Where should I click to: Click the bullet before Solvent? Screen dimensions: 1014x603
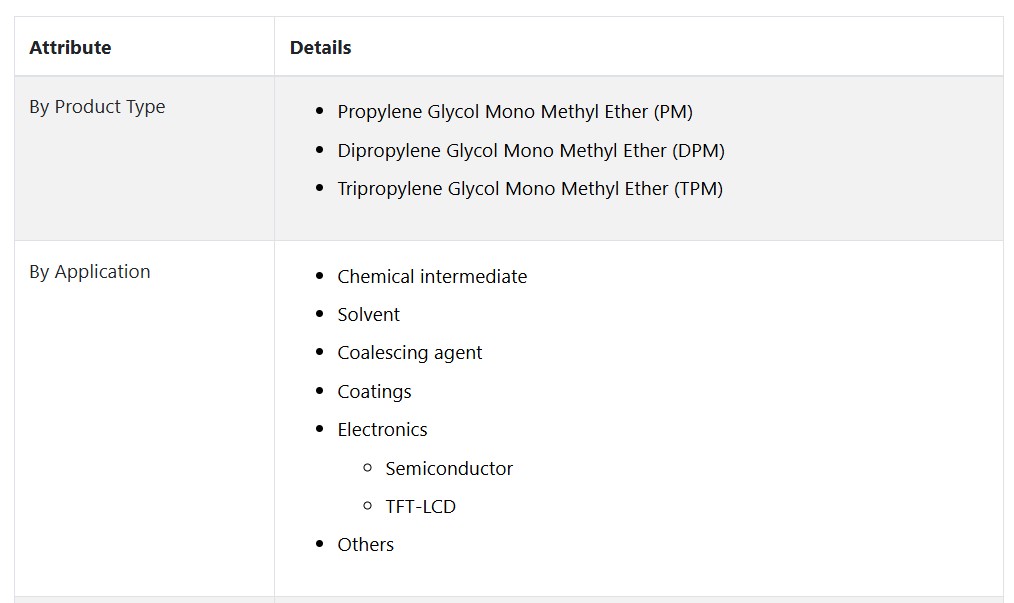pyautogui.click(x=319, y=314)
